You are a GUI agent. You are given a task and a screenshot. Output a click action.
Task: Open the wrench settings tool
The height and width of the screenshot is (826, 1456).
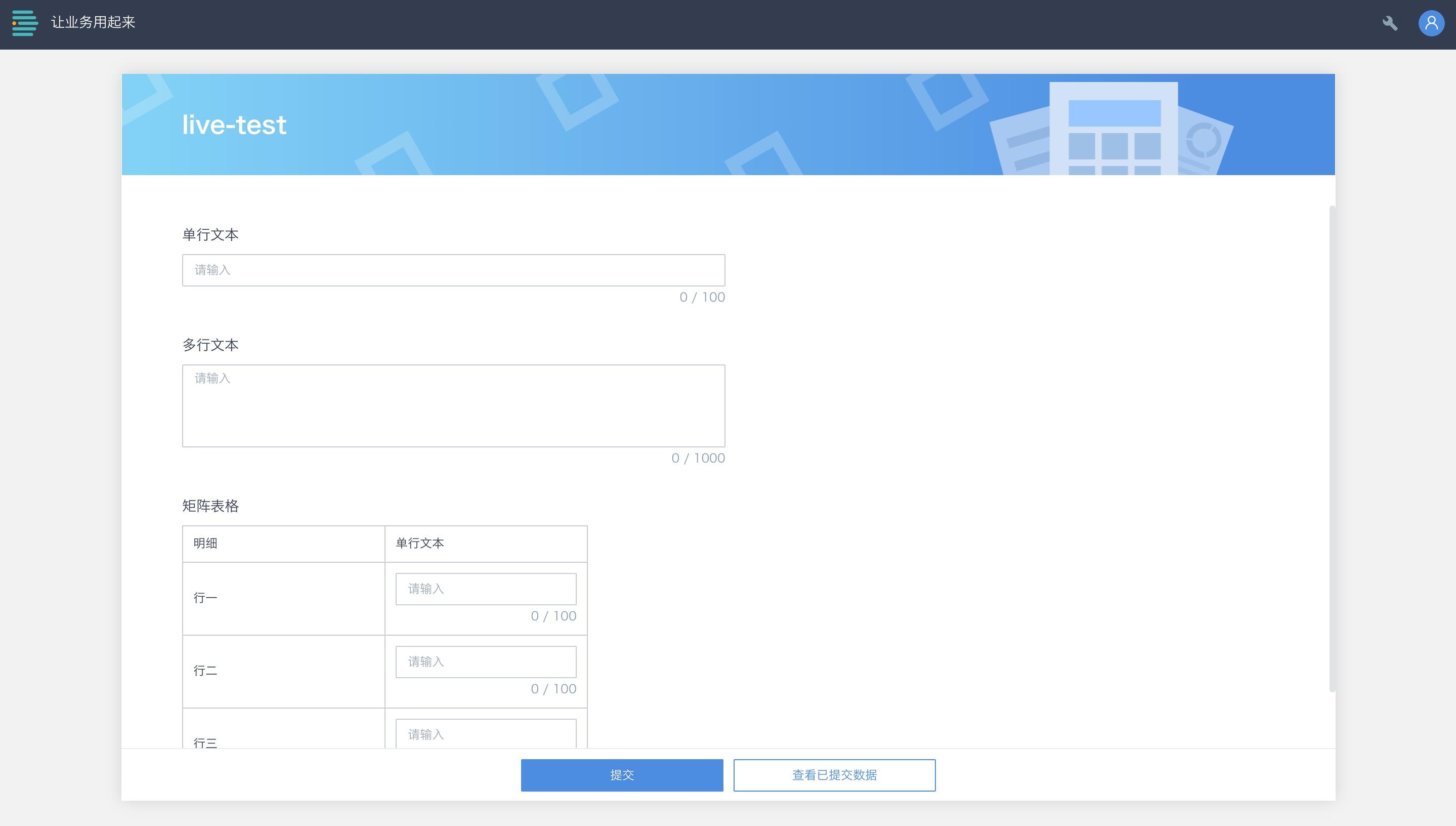(x=1390, y=23)
